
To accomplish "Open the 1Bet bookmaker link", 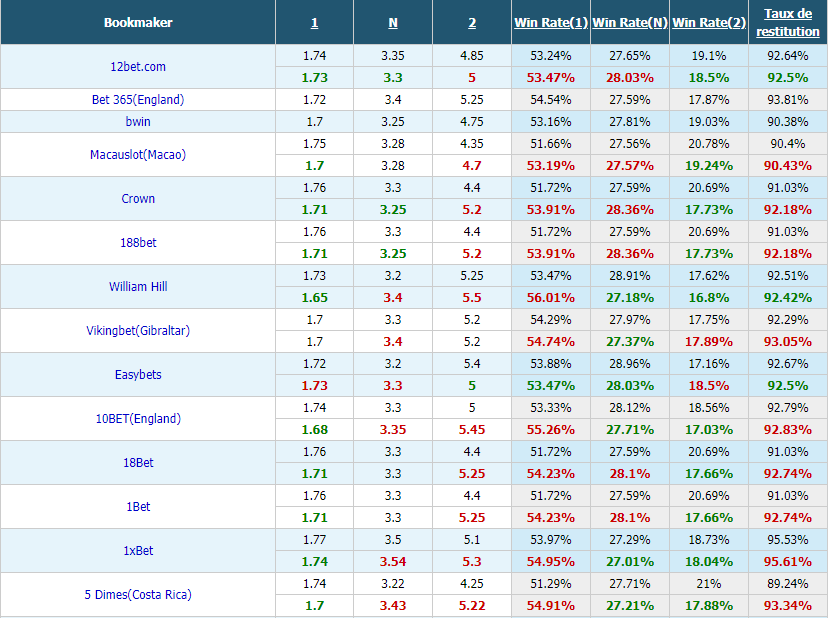I will pyautogui.click(x=138, y=506).
